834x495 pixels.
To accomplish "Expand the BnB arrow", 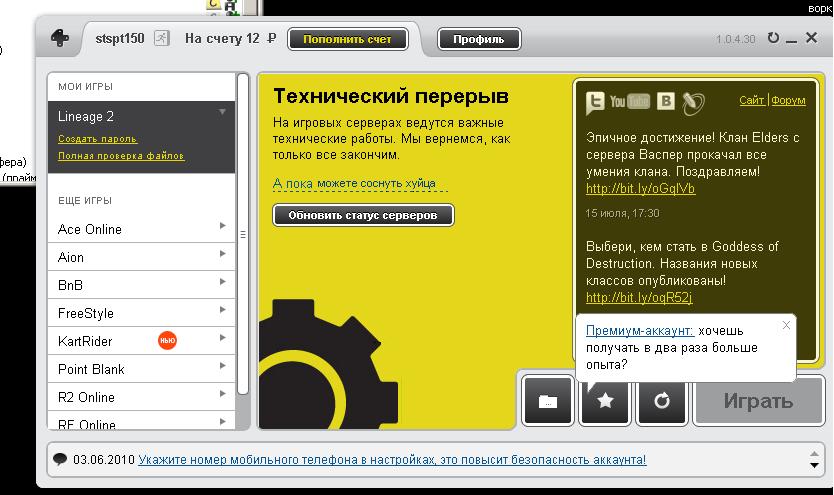I will 223,281.
